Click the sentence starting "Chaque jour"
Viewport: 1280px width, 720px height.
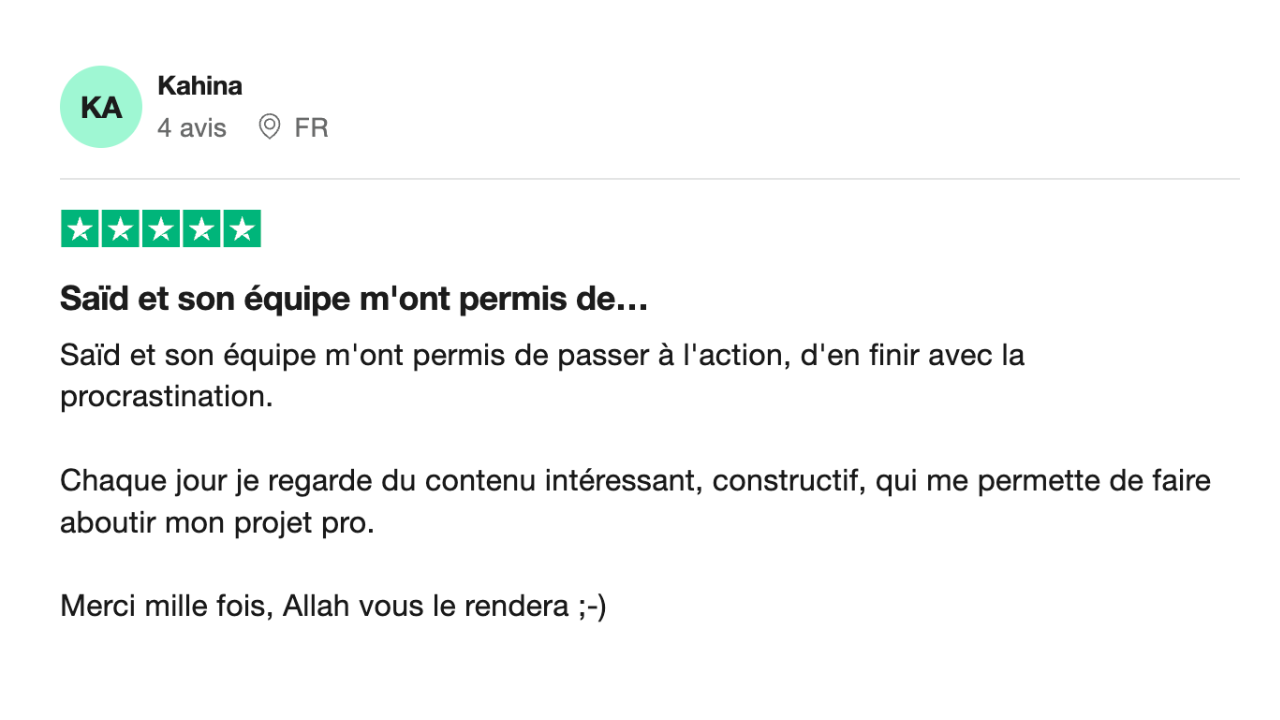(x=635, y=481)
